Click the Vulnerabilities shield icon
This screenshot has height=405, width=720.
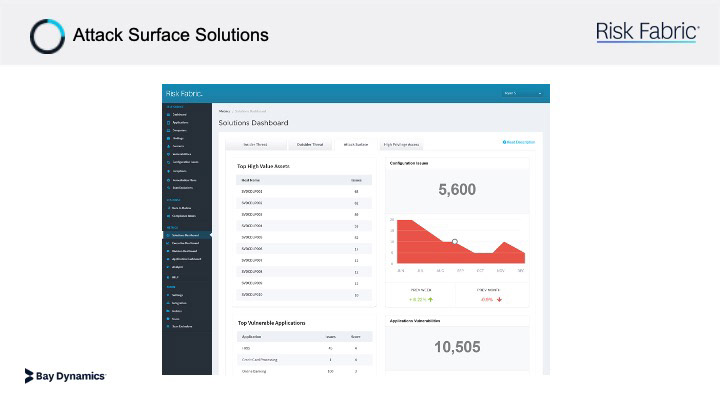click(x=169, y=154)
